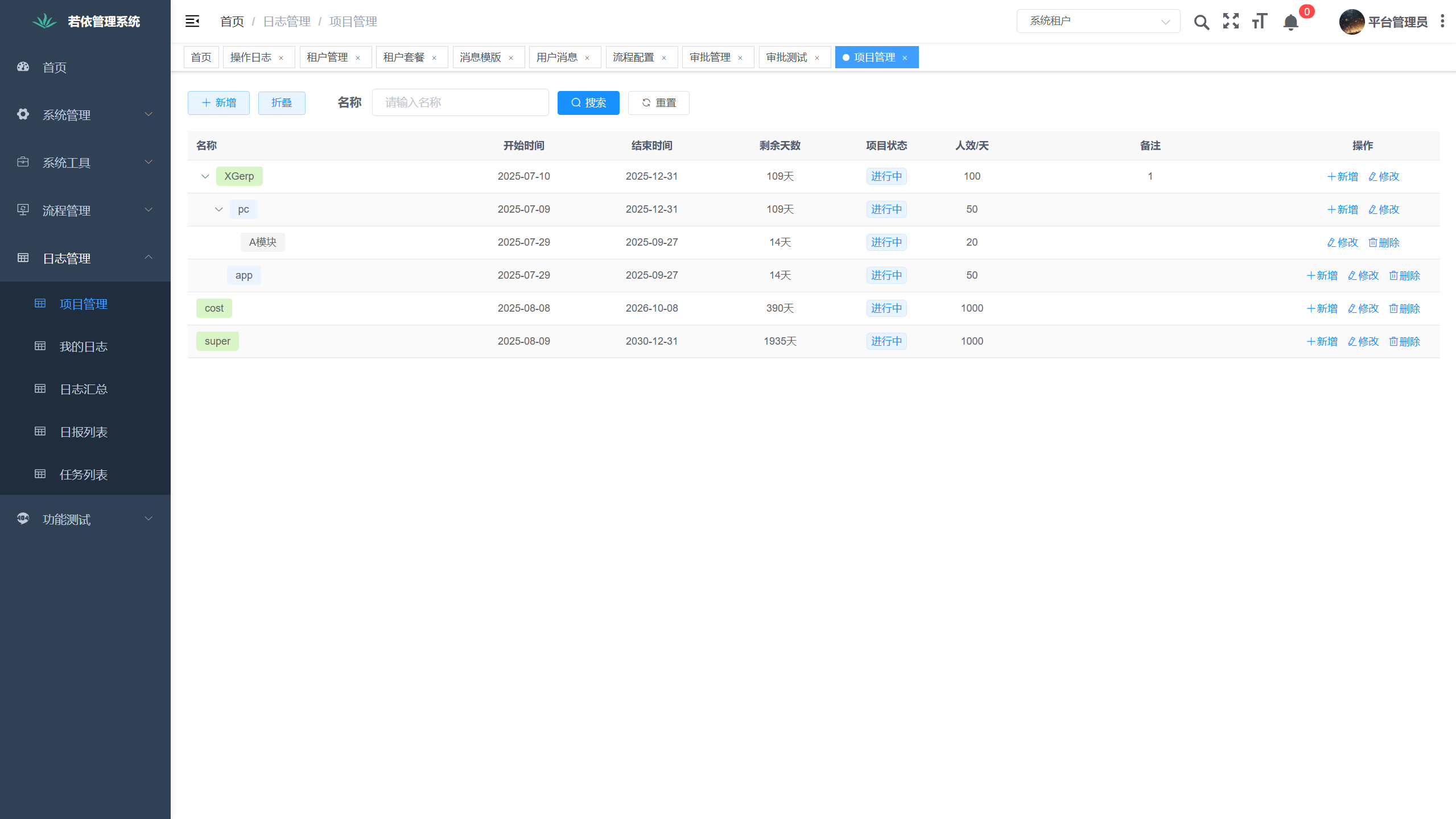
Task: Open 我的日志 in sidebar
Action: (84, 346)
